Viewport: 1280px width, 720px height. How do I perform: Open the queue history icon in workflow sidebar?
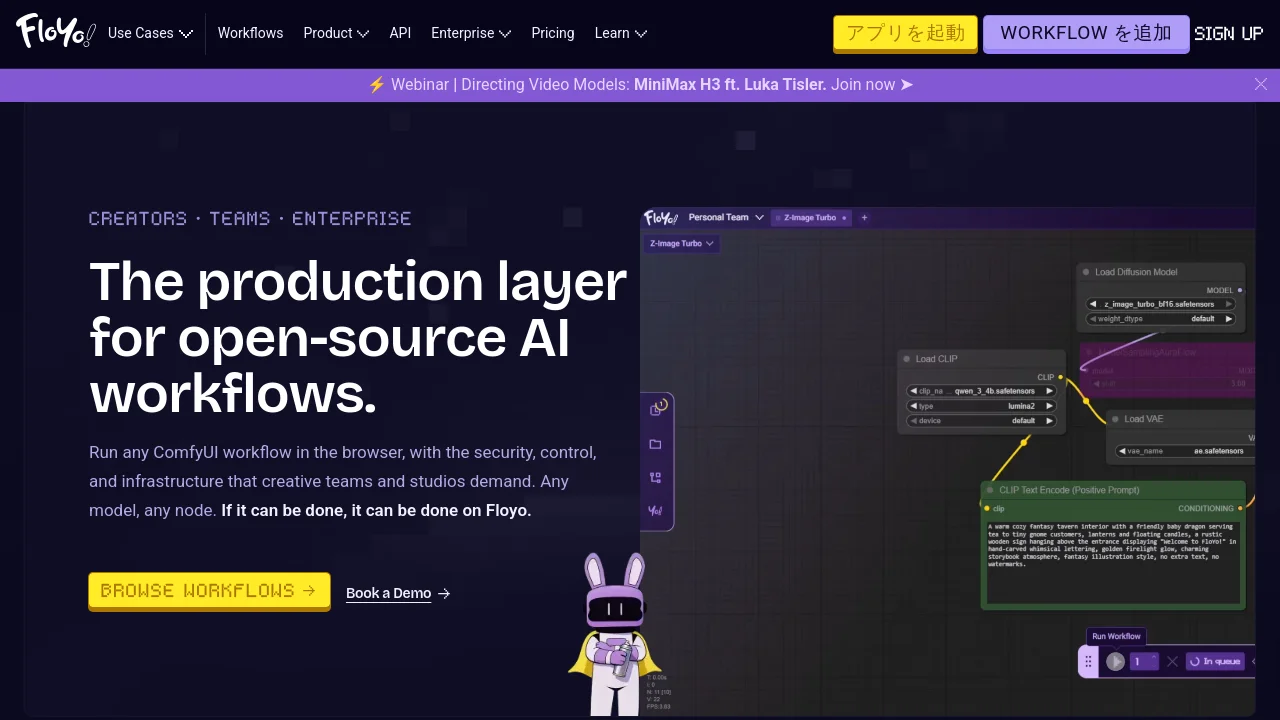[657, 408]
